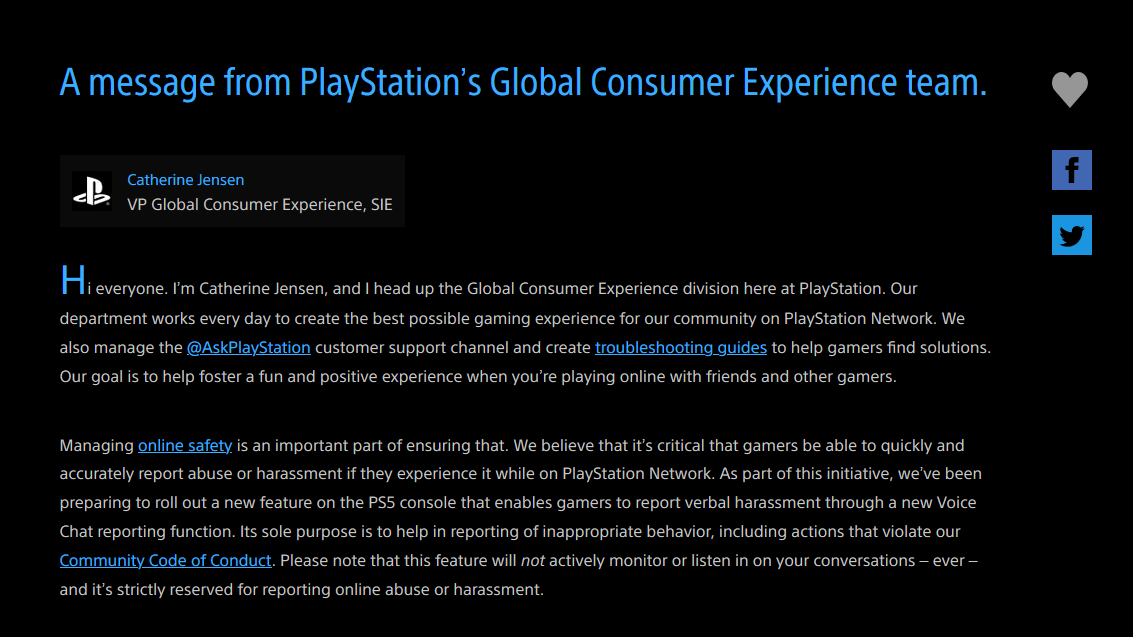This screenshot has width=1133, height=637.
Task: Click the line ending "through a new Voice"
Action: tap(518, 503)
